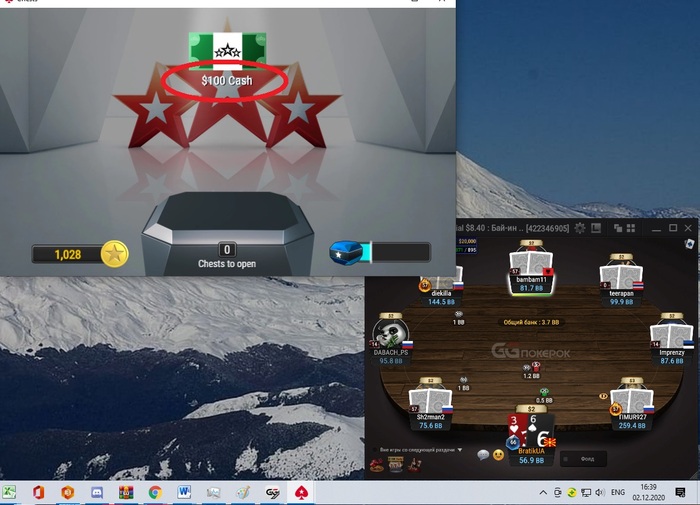The image size is (700, 505).
Task: Open Microsoft Office from the taskbar
Action: pyautogui.click(x=38, y=492)
